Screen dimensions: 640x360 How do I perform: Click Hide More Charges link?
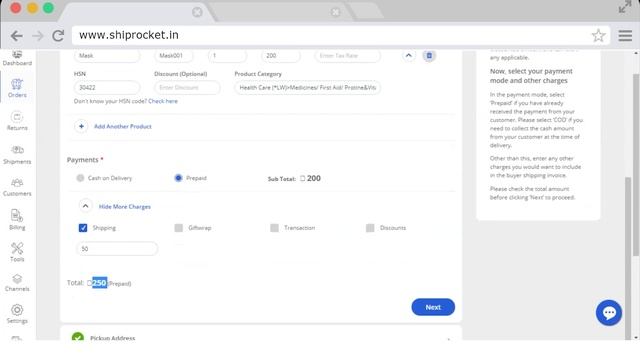[x=124, y=207]
